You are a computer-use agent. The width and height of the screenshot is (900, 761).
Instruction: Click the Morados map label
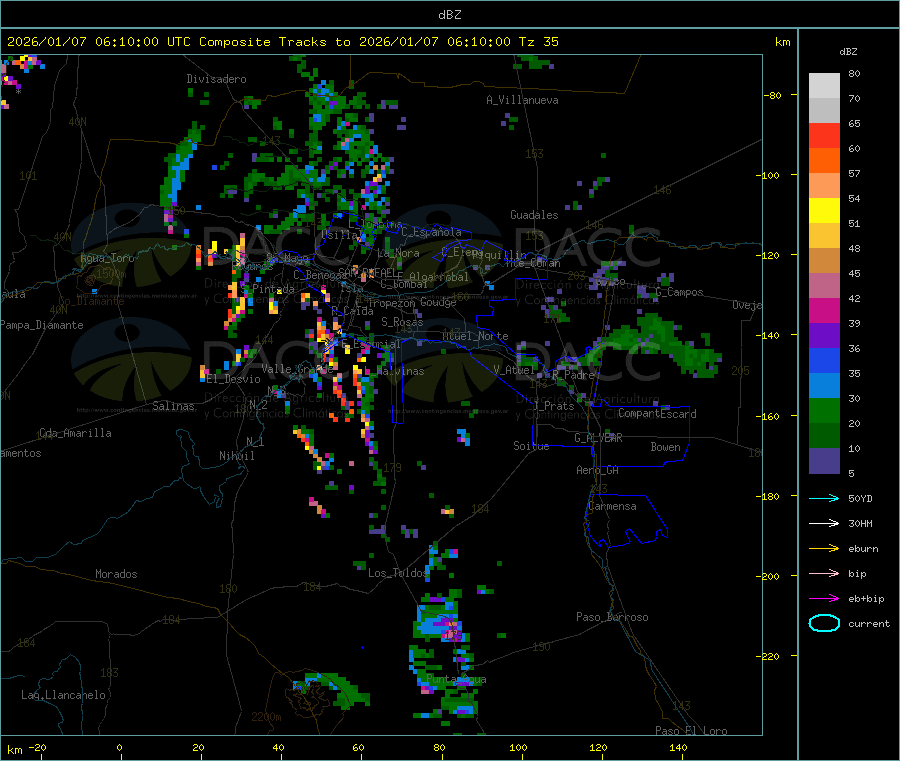[x=116, y=574]
